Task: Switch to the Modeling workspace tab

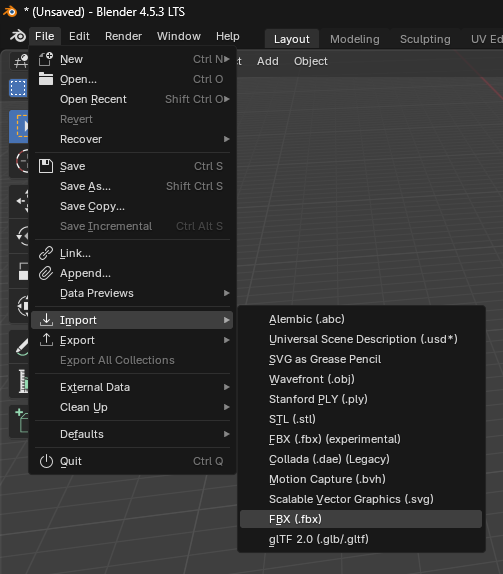Action: (x=355, y=39)
